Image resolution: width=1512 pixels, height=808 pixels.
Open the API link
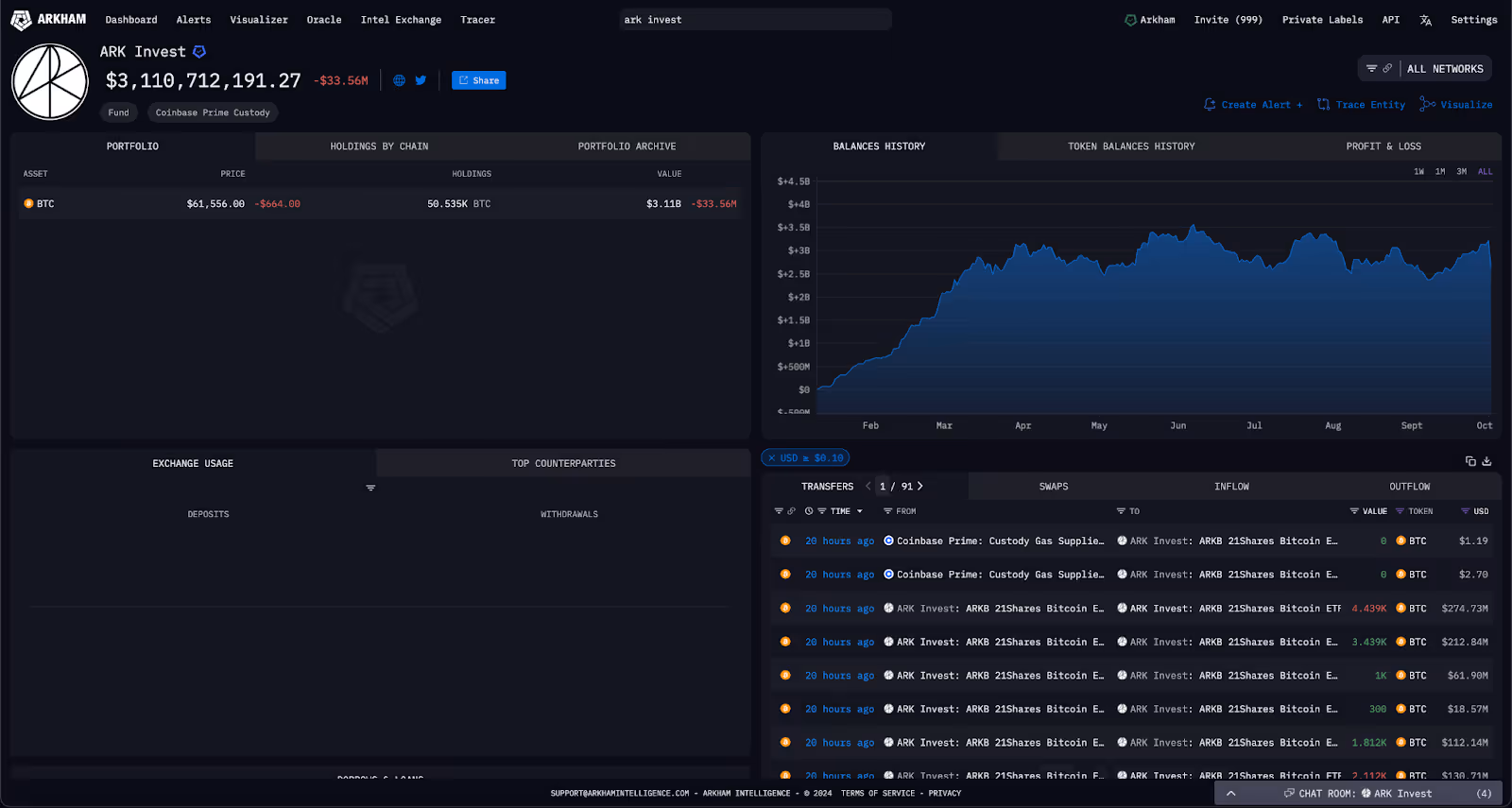[1390, 20]
